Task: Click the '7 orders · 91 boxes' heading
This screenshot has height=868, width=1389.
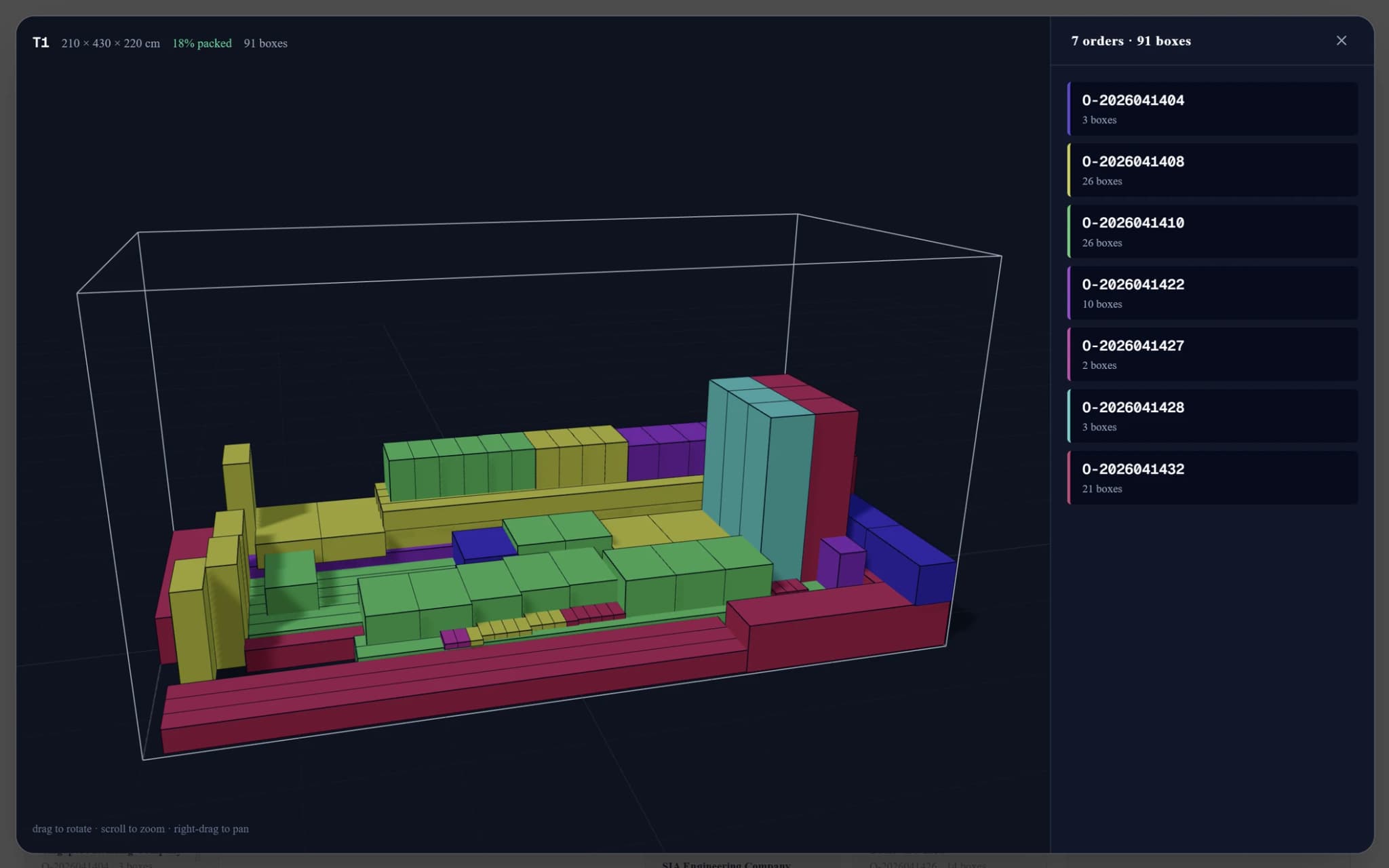Action: tap(1131, 41)
